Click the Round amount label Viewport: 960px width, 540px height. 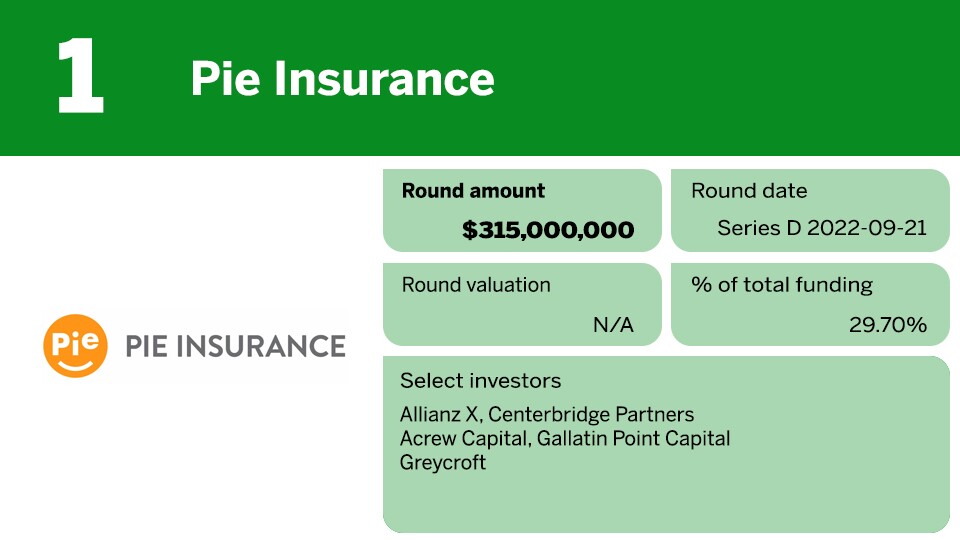[473, 191]
